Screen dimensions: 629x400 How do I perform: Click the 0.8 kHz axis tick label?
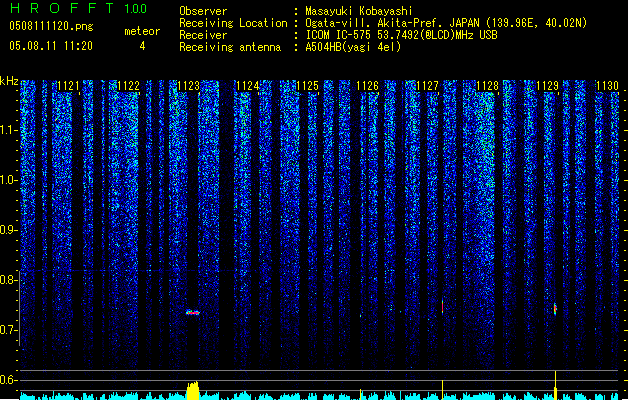click(x=8, y=280)
